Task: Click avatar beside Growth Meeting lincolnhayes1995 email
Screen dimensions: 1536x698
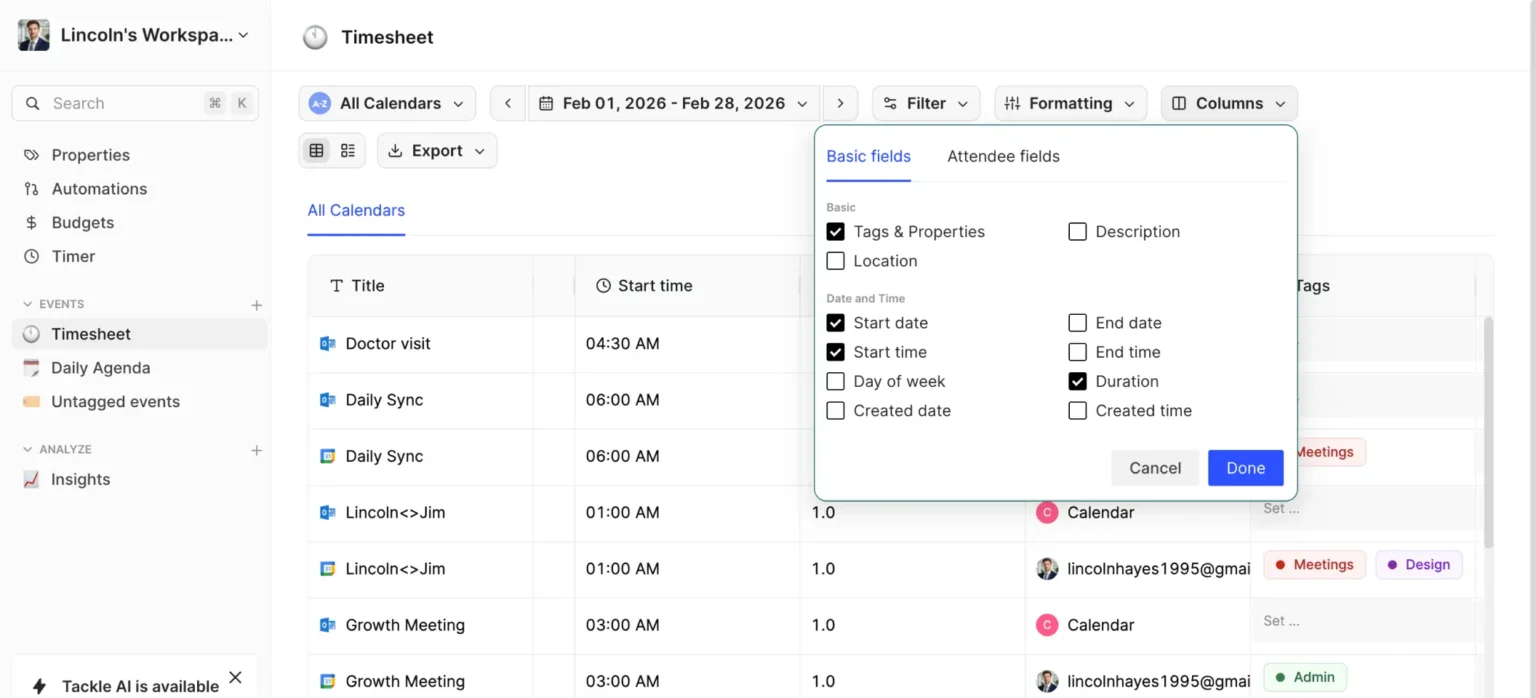Action: coord(1047,681)
